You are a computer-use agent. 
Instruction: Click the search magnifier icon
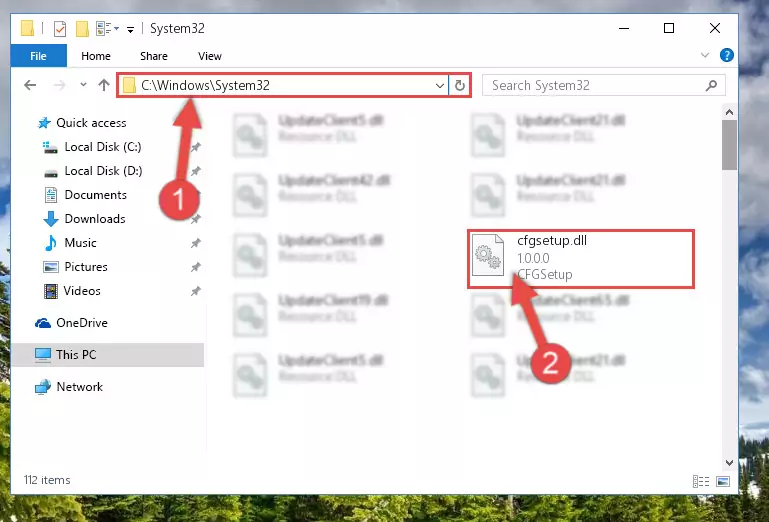[711, 85]
